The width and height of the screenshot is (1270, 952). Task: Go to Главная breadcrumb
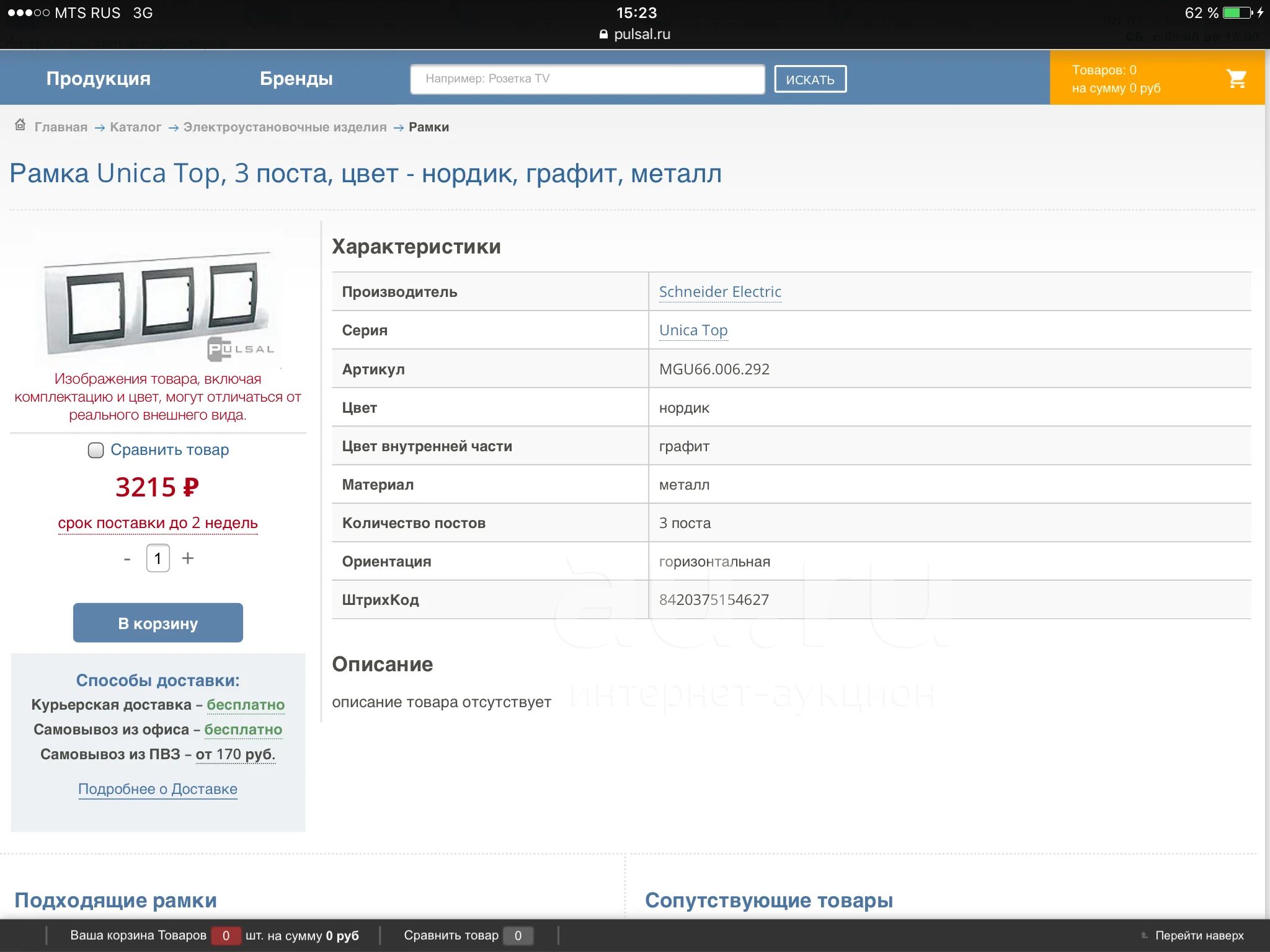pyautogui.click(x=61, y=127)
